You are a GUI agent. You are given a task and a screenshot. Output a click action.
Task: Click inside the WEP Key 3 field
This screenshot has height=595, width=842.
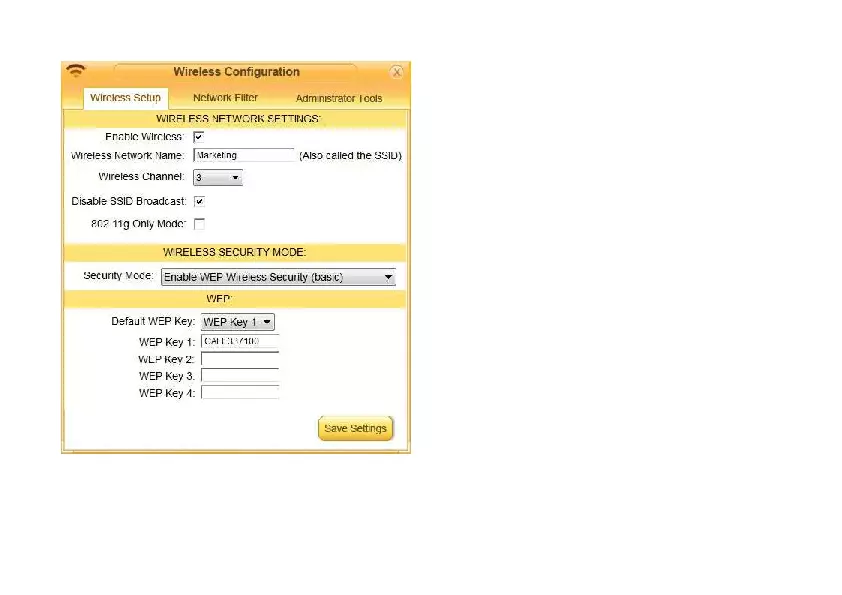click(239, 376)
